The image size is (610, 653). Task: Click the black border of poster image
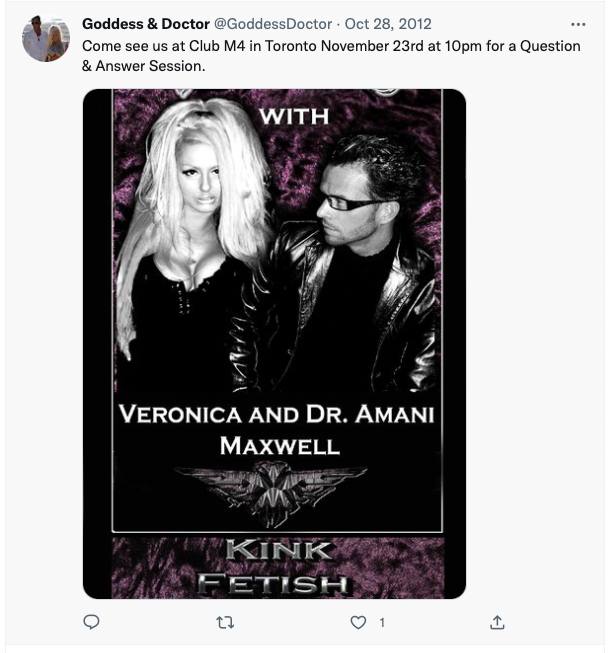pos(97,344)
